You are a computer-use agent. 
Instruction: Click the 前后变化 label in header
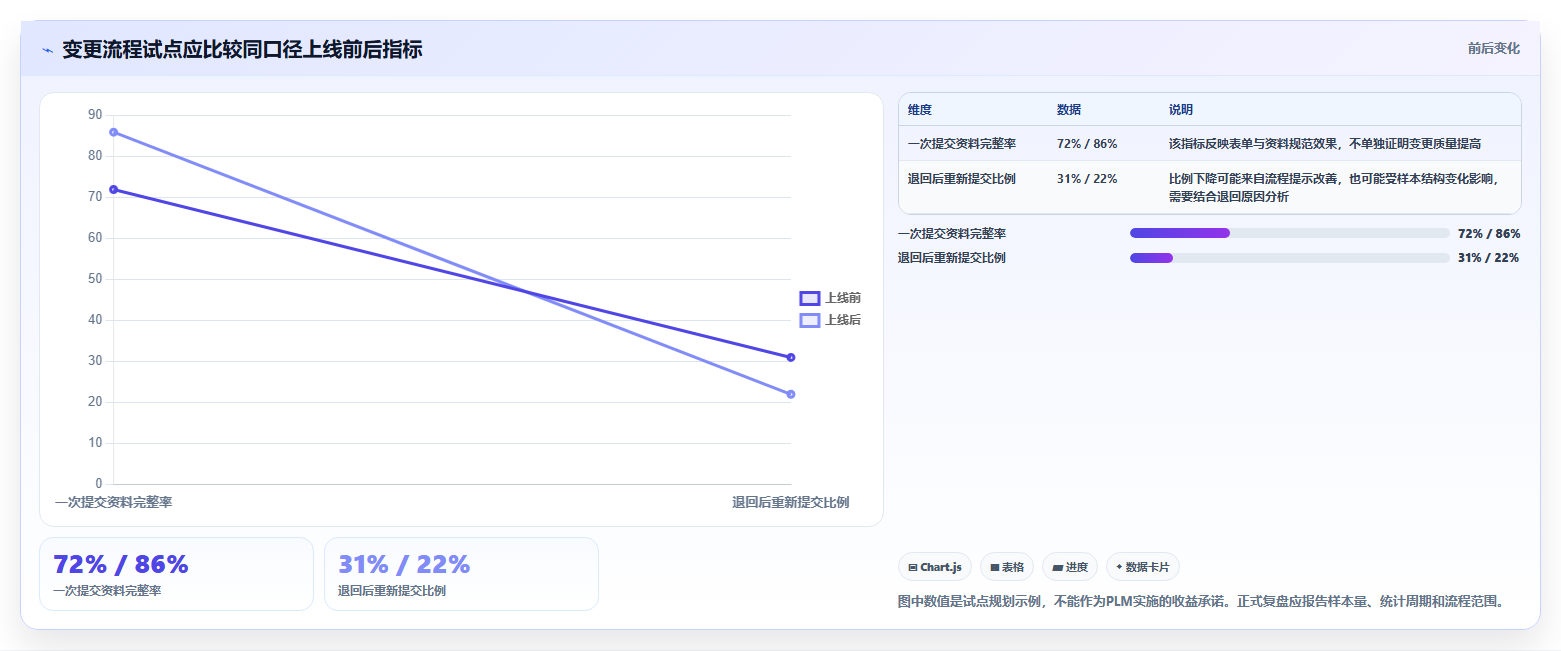click(x=1494, y=48)
